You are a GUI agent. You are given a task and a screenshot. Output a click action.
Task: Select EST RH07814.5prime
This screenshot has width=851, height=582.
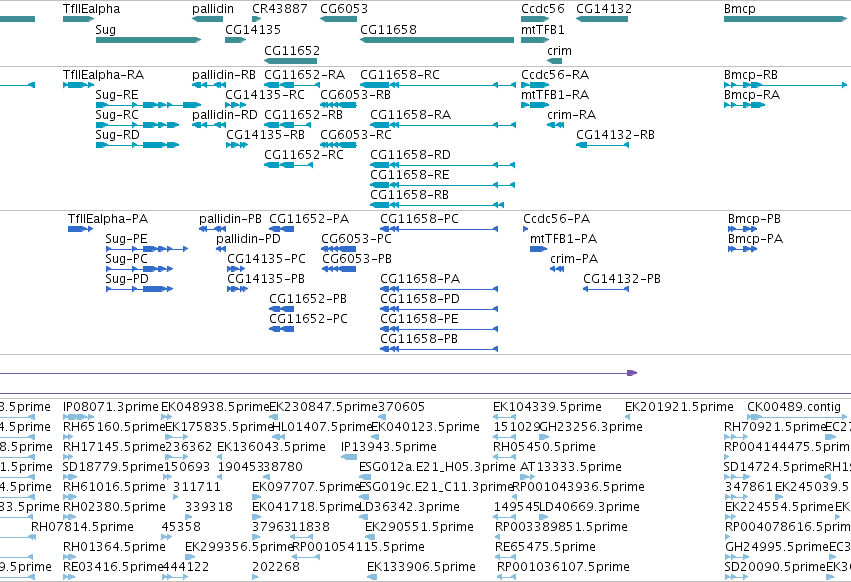(x=33, y=537)
